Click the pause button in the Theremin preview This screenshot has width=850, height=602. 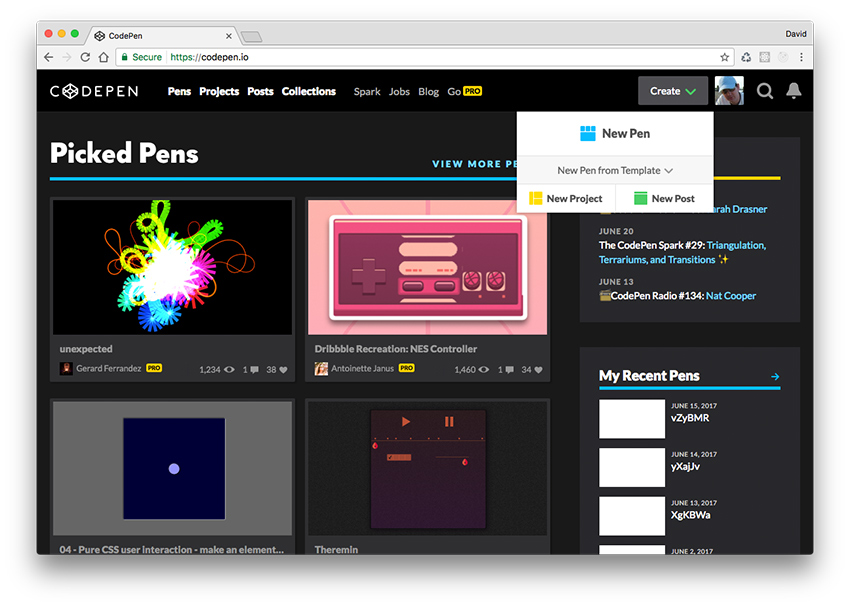tap(449, 422)
